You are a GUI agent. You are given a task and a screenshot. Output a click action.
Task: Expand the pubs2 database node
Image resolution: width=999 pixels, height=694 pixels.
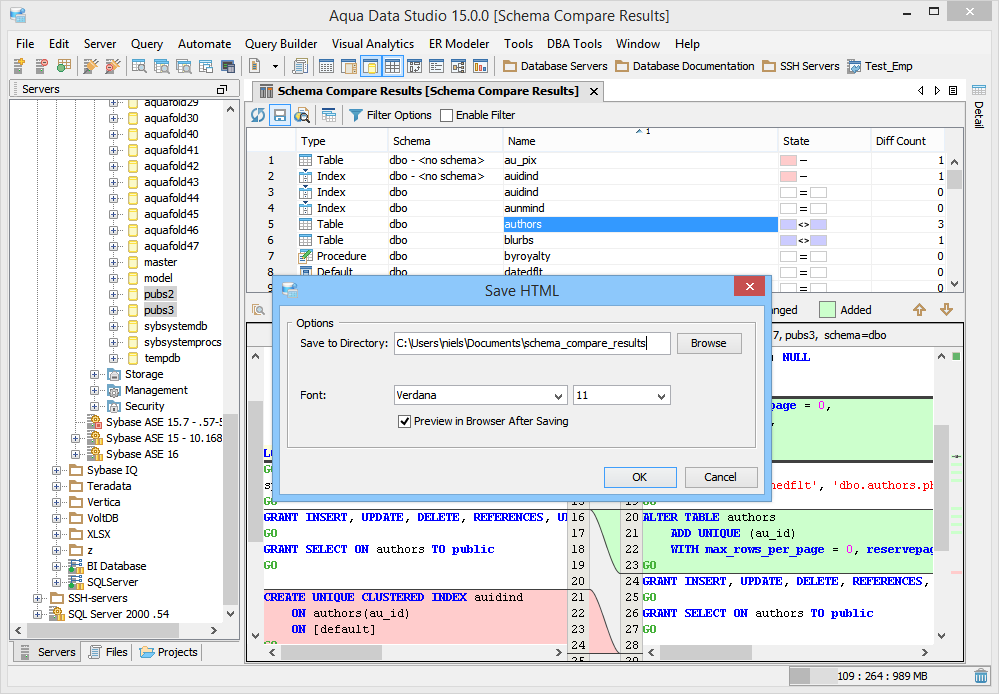[x=113, y=294]
